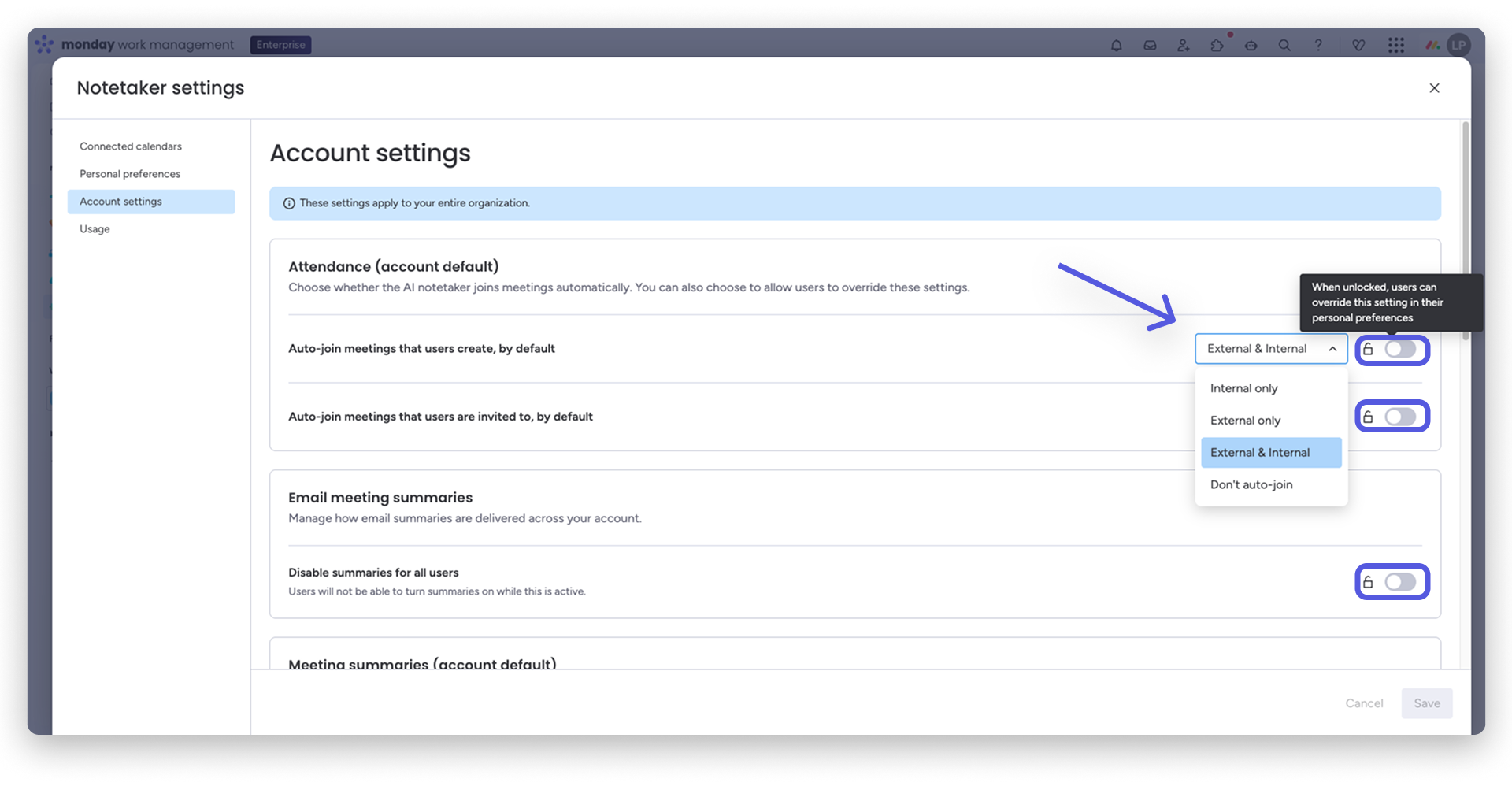Collapse the External & Internal dropdown
The width and height of the screenshot is (1512, 786).
click(1271, 349)
